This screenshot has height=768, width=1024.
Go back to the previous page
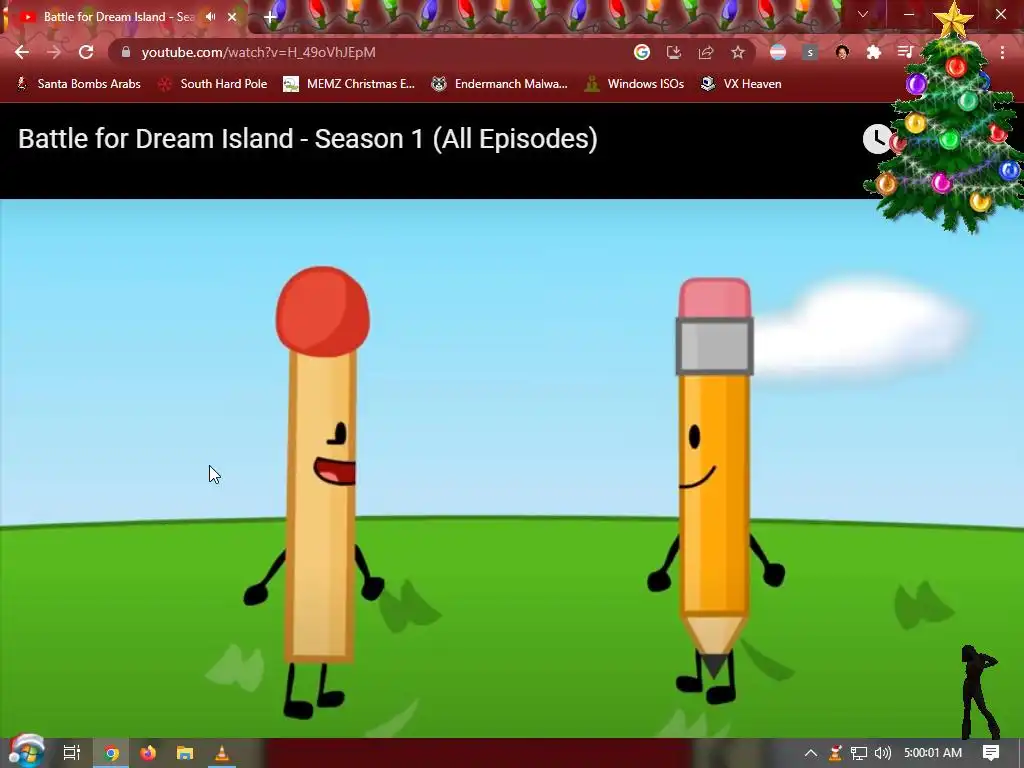click(x=22, y=52)
